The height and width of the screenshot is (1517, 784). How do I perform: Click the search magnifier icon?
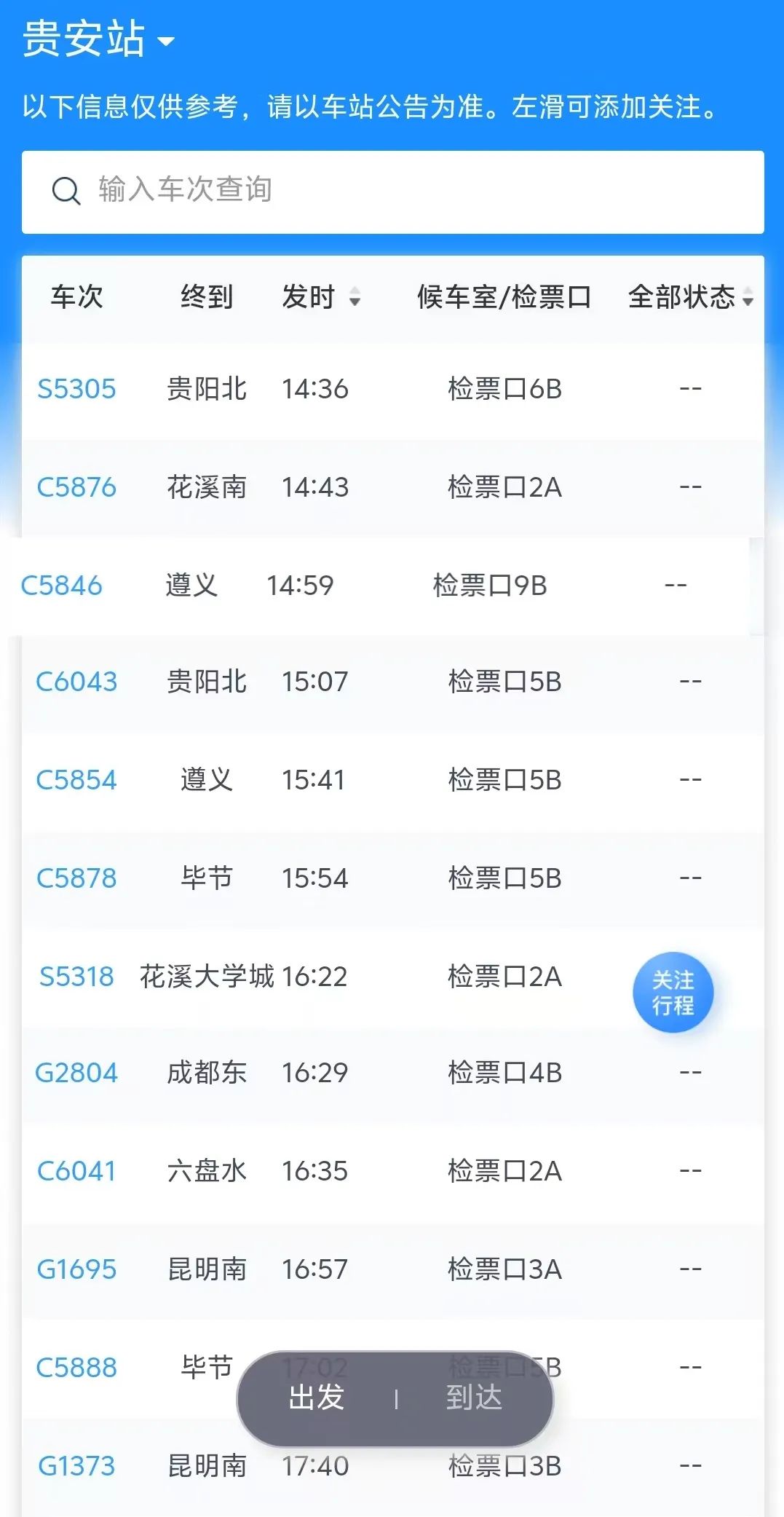[x=66, y=192]
